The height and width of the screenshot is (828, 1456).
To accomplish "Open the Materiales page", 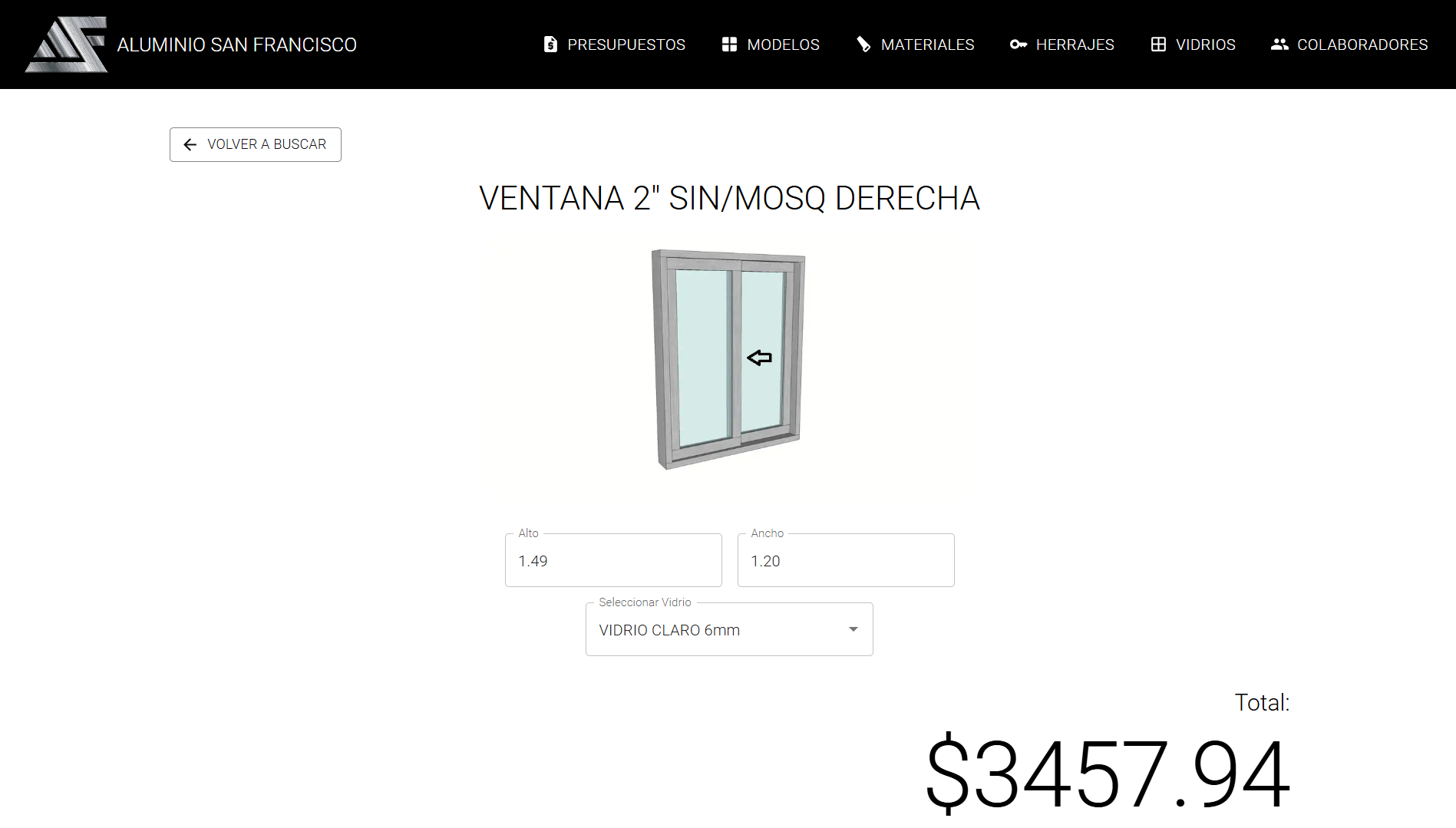I will (915, 45).
